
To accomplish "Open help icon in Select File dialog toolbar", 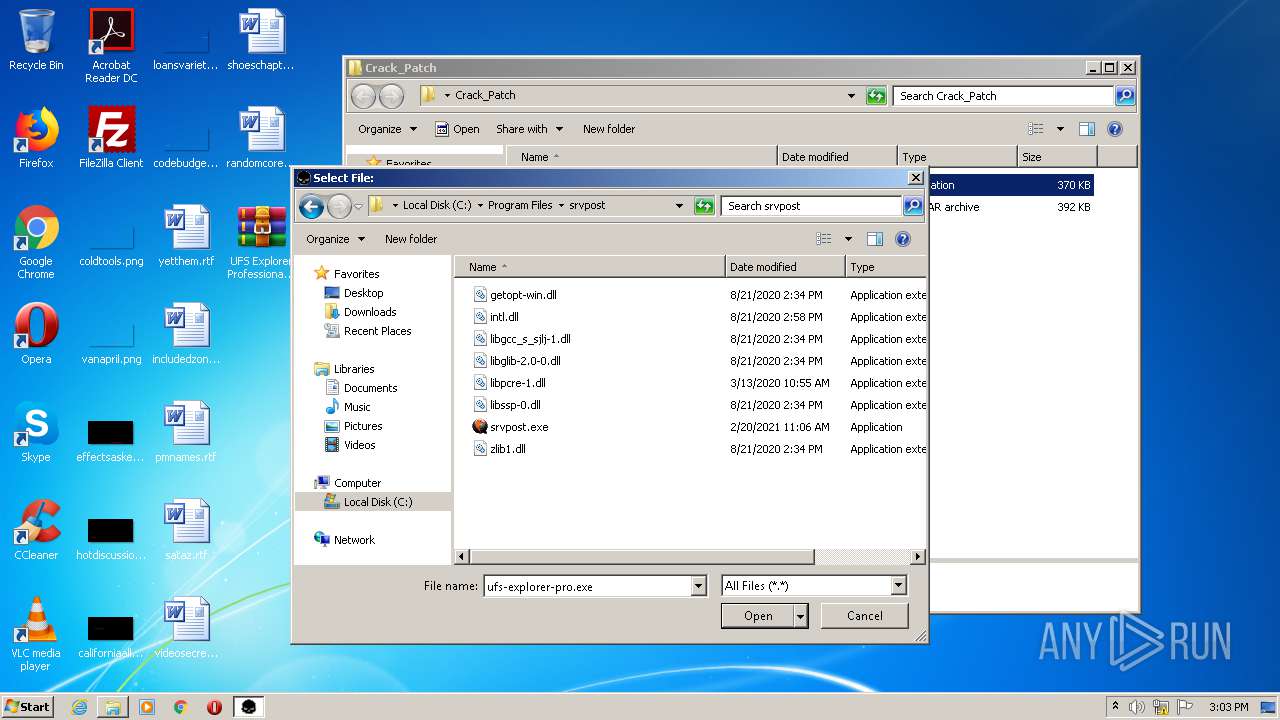I will (x=903, y=239).
